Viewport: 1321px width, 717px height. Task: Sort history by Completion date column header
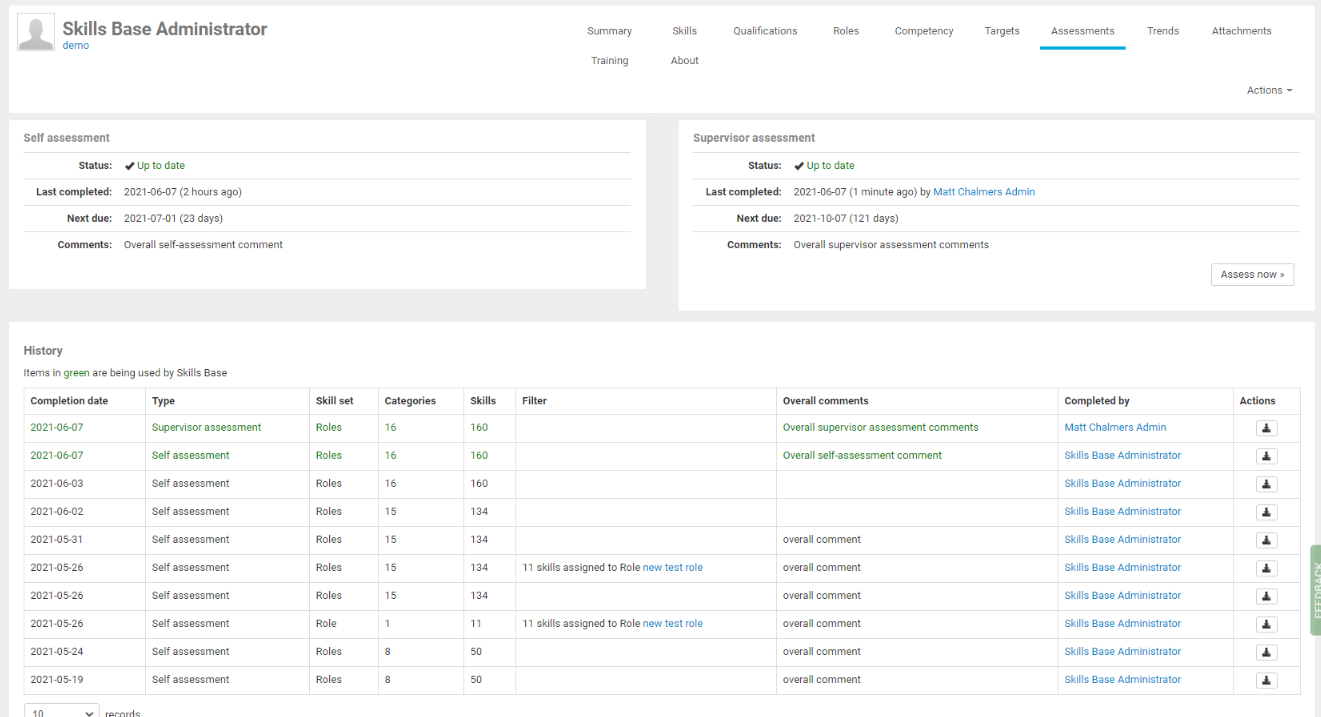(x=69, y=401)
